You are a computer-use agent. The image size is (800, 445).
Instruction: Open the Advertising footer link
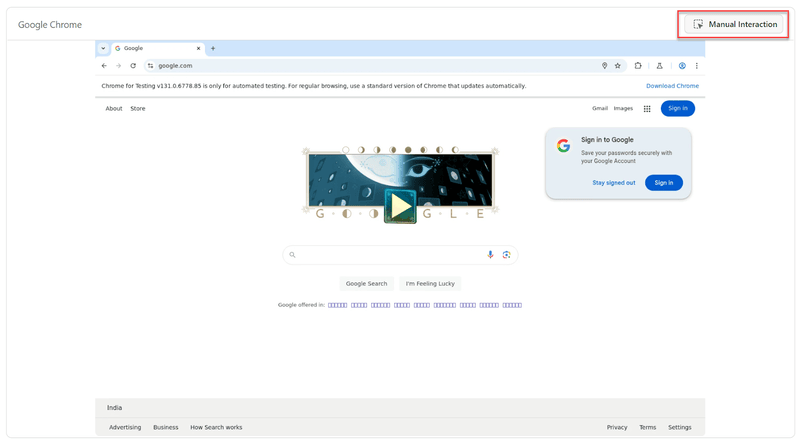(x=125, y=428)
